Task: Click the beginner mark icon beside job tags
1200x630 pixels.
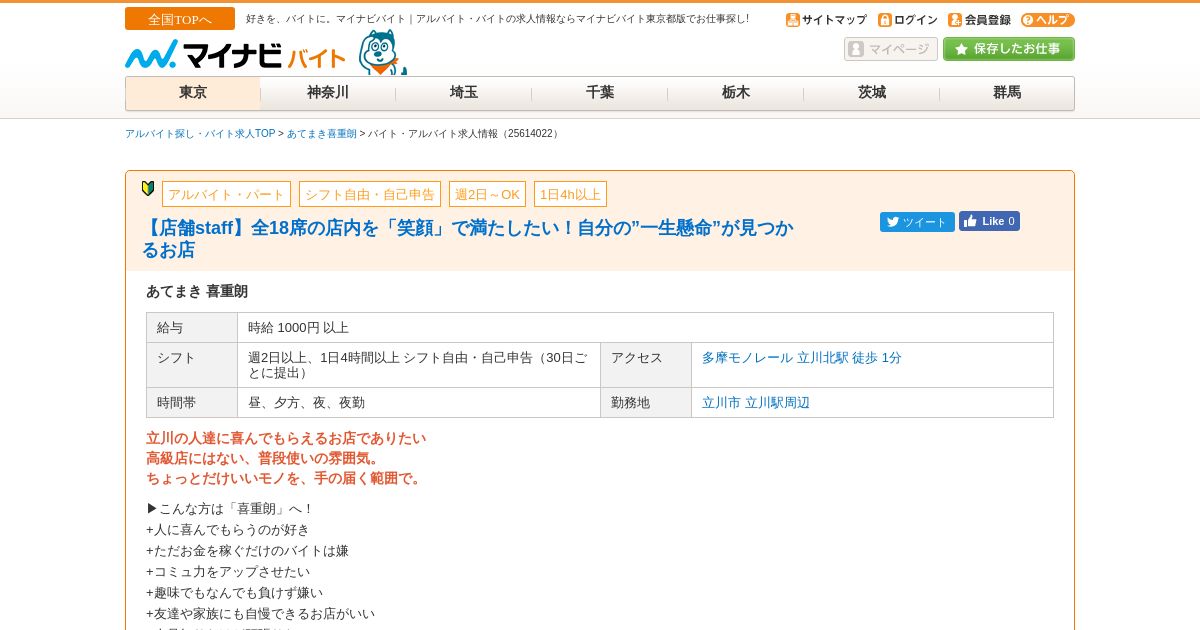Action: coord(148,188)
